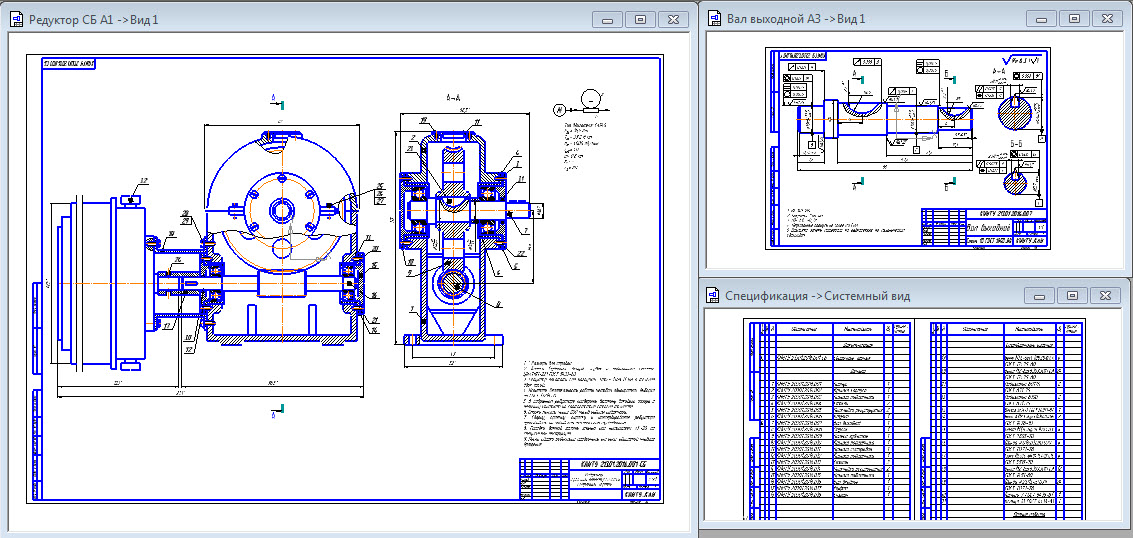
Task: Select the 'Б–Б' section label in Вал выходной drawing
Action: pos(1015,143)
